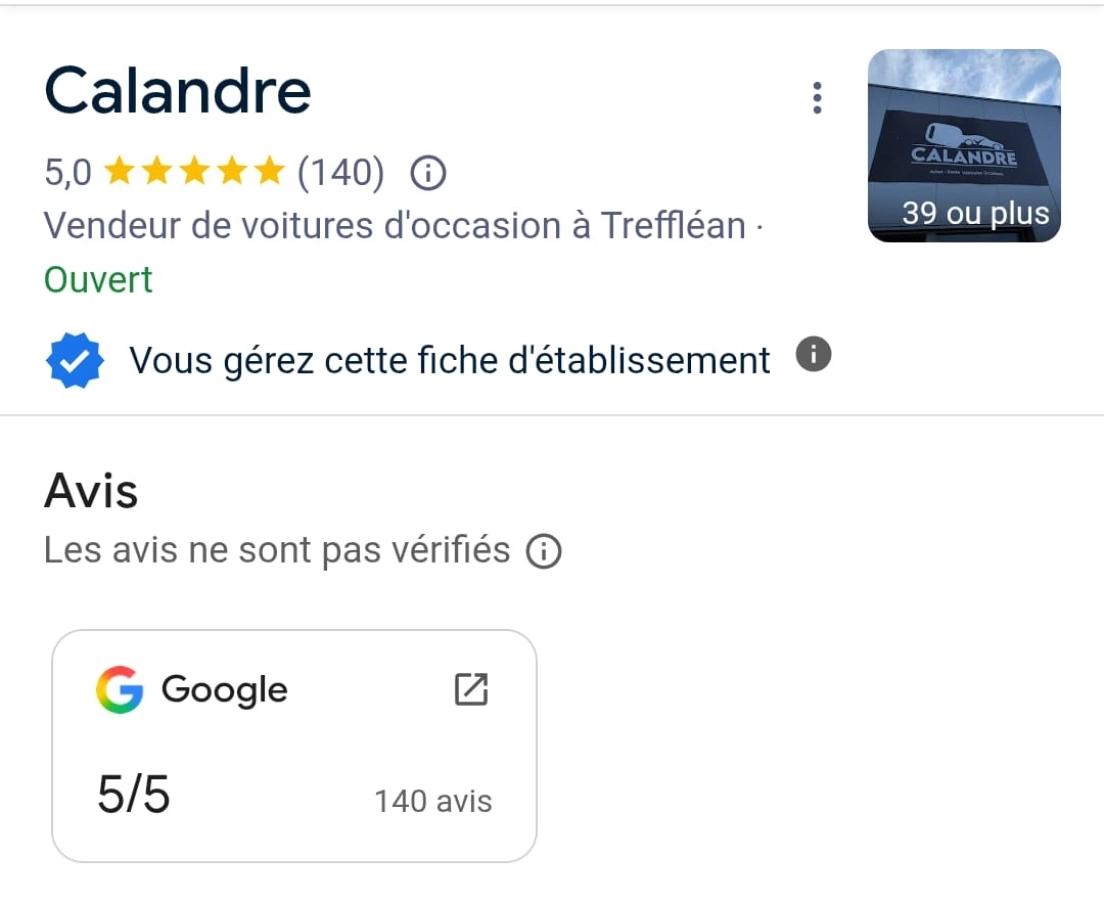Click the business name 'Calandre'
Image resolution: width=1104 pixels, height=900 pixels.
pos(176,90)
